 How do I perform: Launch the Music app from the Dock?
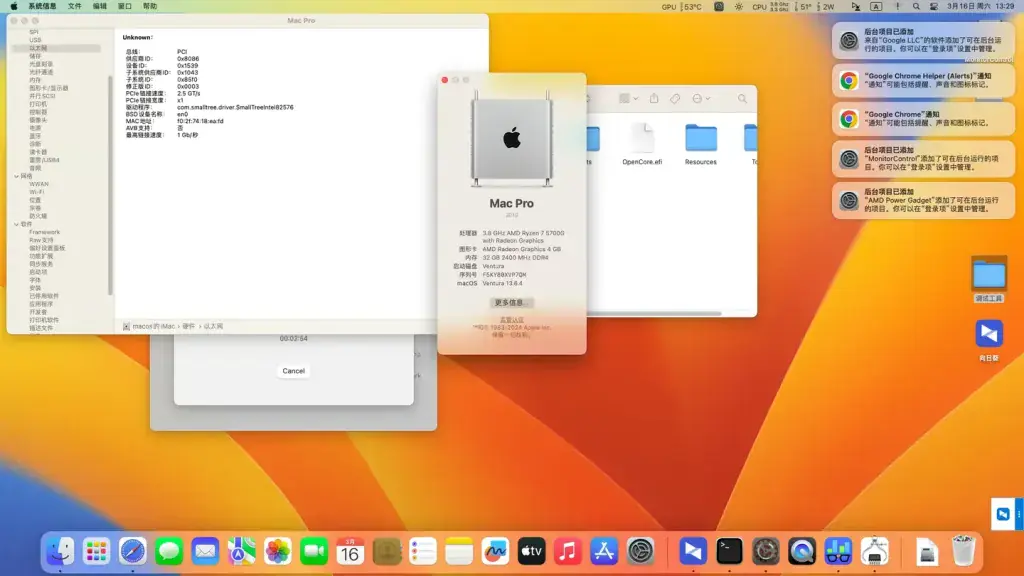tap(568, 552)
